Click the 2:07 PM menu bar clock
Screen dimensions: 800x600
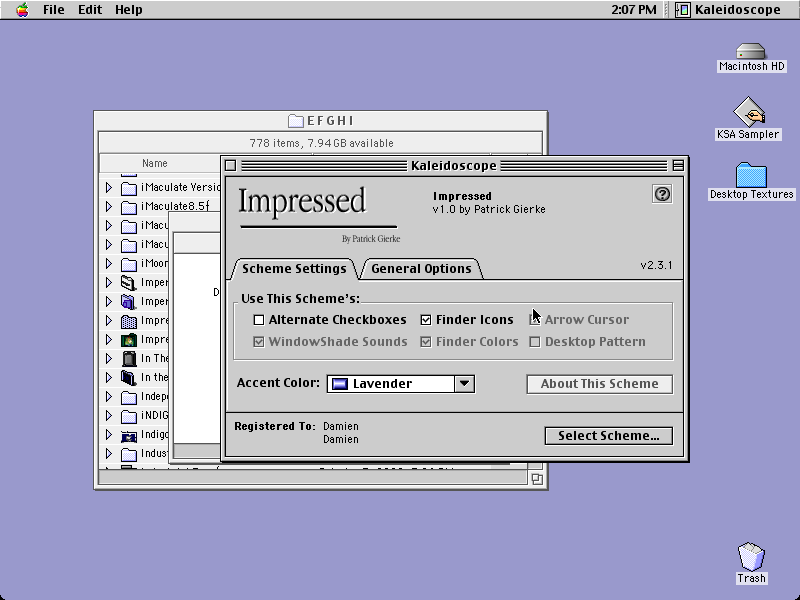[x=634, y=10]
